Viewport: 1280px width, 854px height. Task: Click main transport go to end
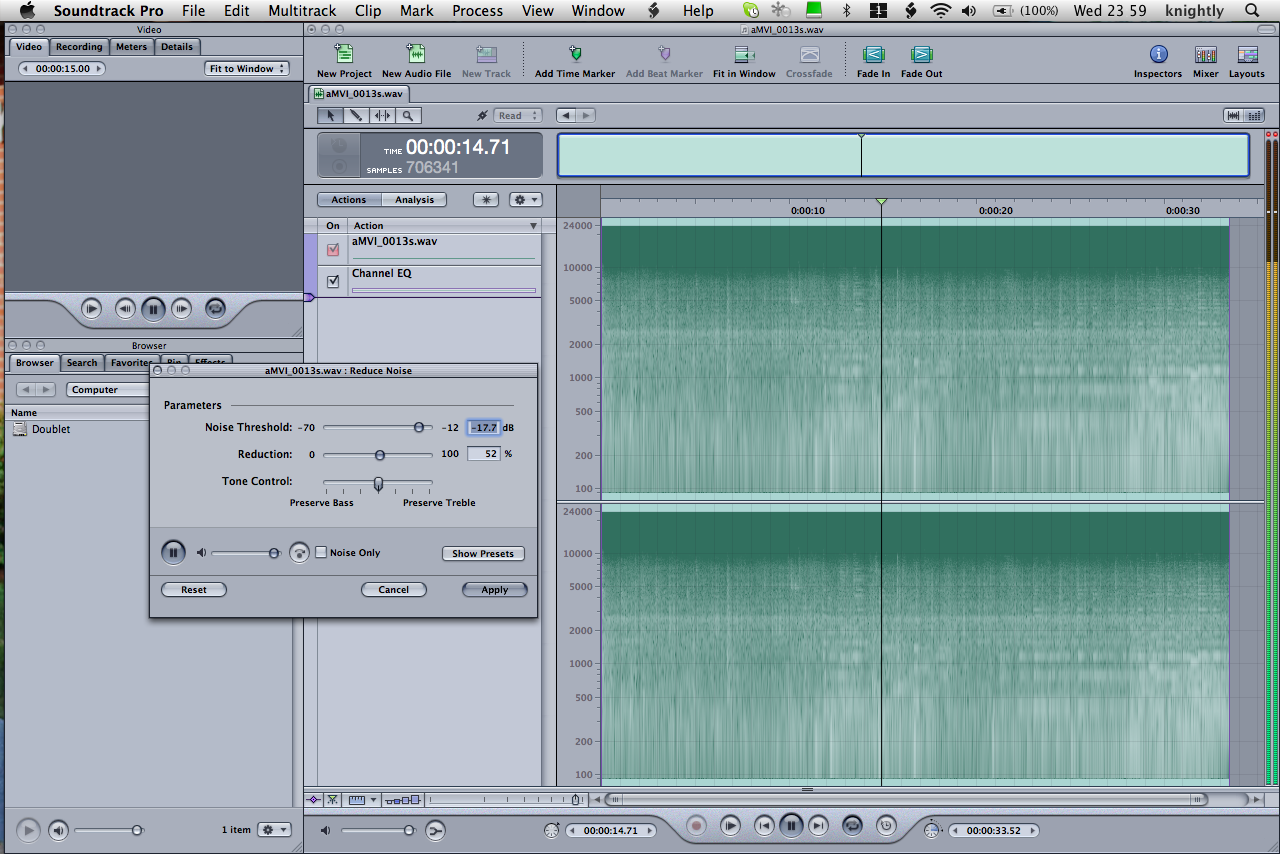click(819, 826)
